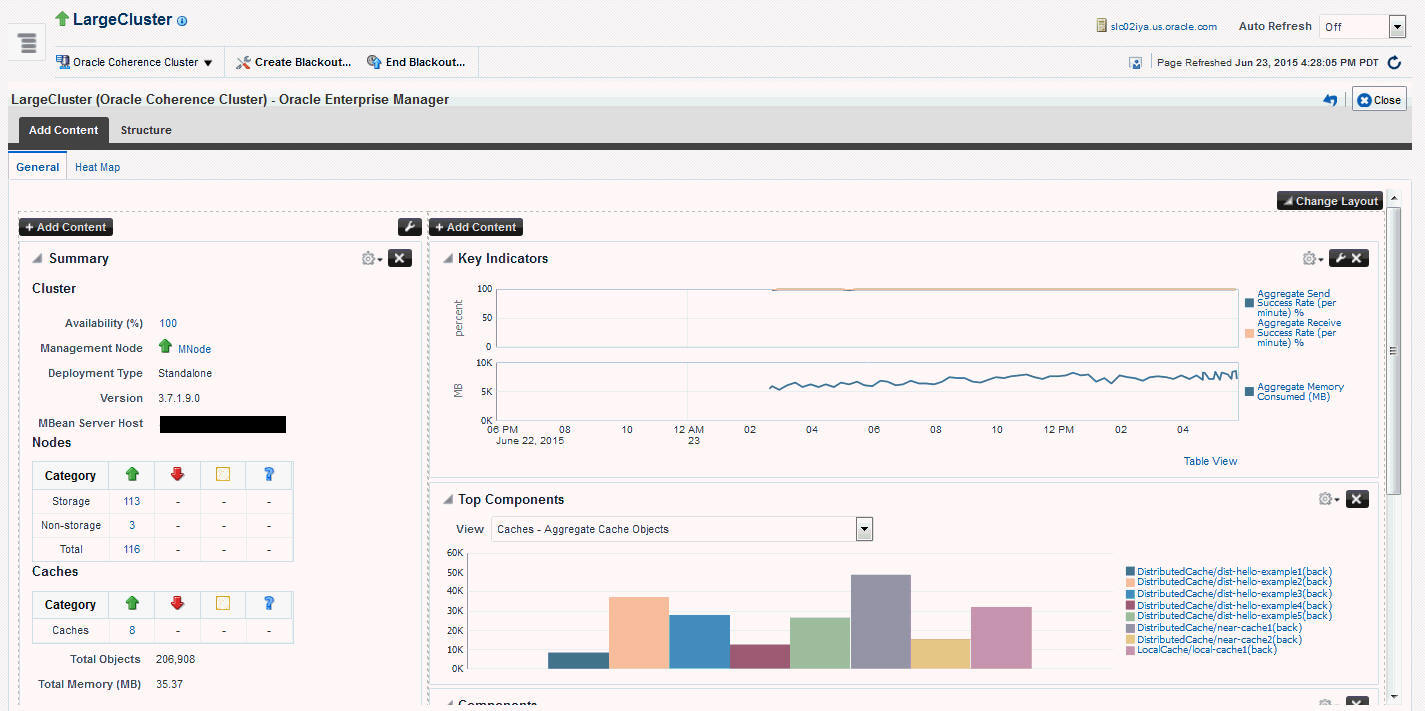Click the Table View link under the chart

pos(1212,461)
